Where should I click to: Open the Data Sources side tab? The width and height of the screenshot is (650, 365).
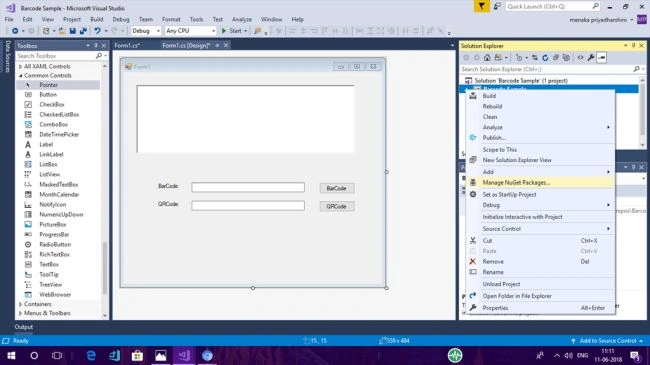click(7, 56)
